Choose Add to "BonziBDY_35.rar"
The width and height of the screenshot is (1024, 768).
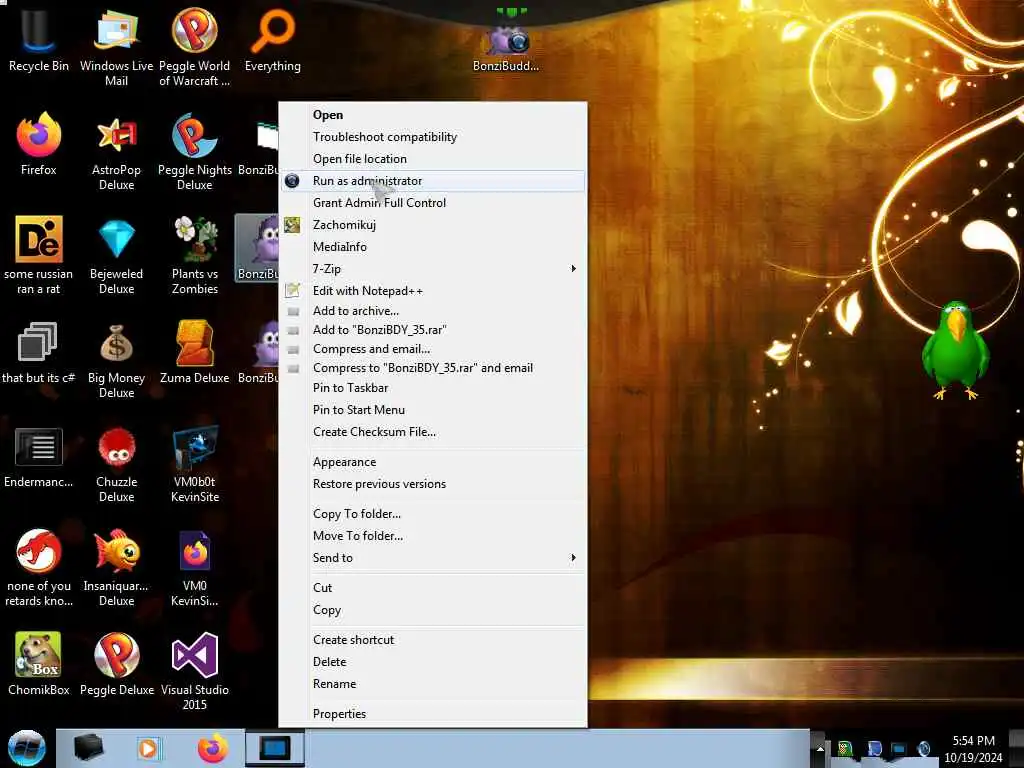(x=433, y=330)
